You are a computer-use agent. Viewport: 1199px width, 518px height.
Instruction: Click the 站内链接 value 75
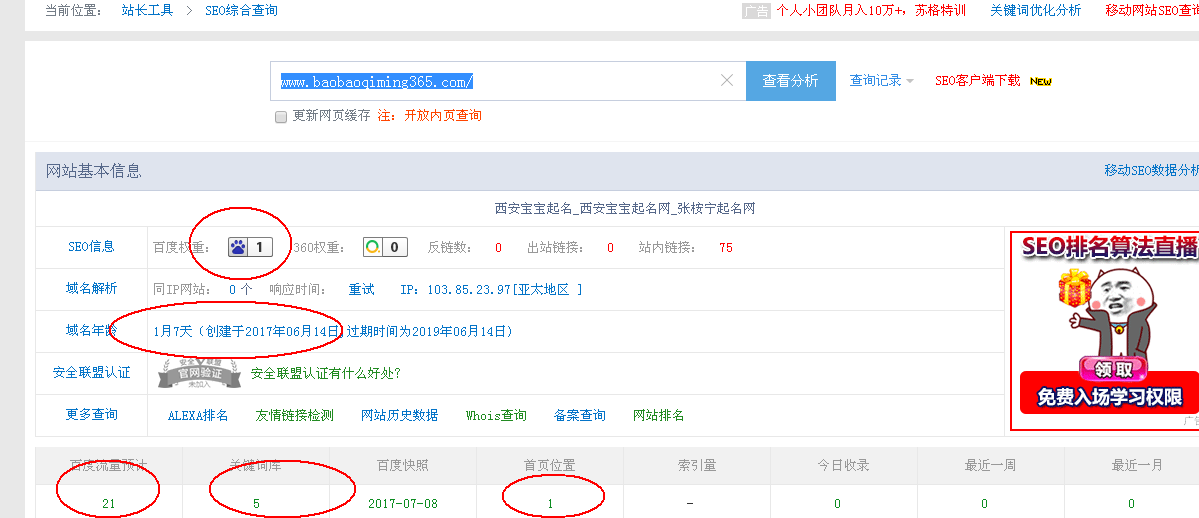point(726,248)
